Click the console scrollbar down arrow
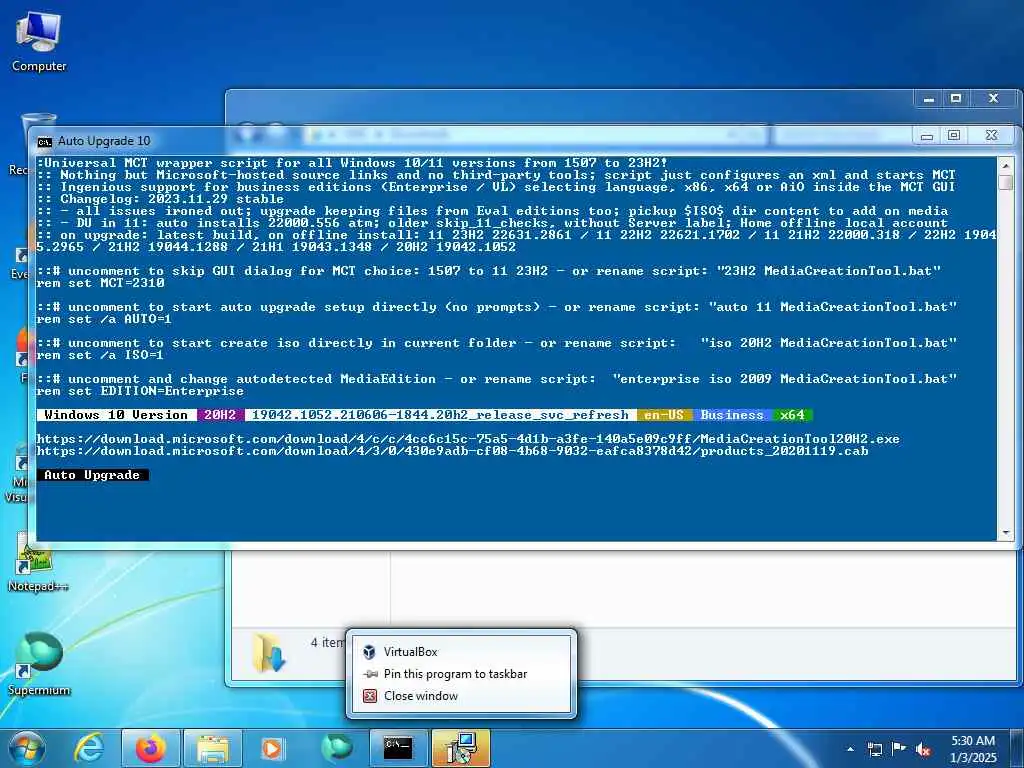The image size is (1024, 768). click(1006, 533)
